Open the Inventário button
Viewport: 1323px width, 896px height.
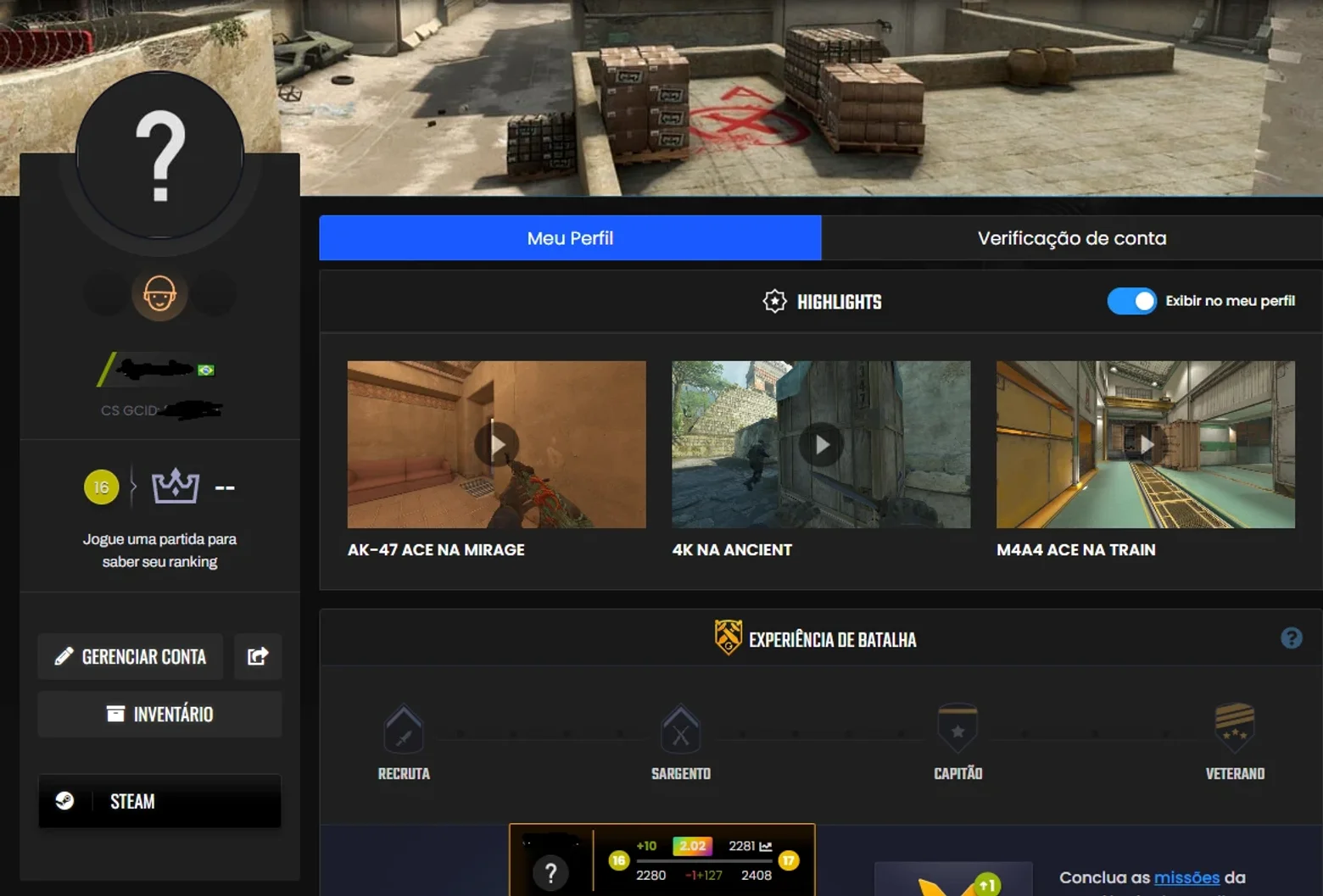(x=159, y=714)
